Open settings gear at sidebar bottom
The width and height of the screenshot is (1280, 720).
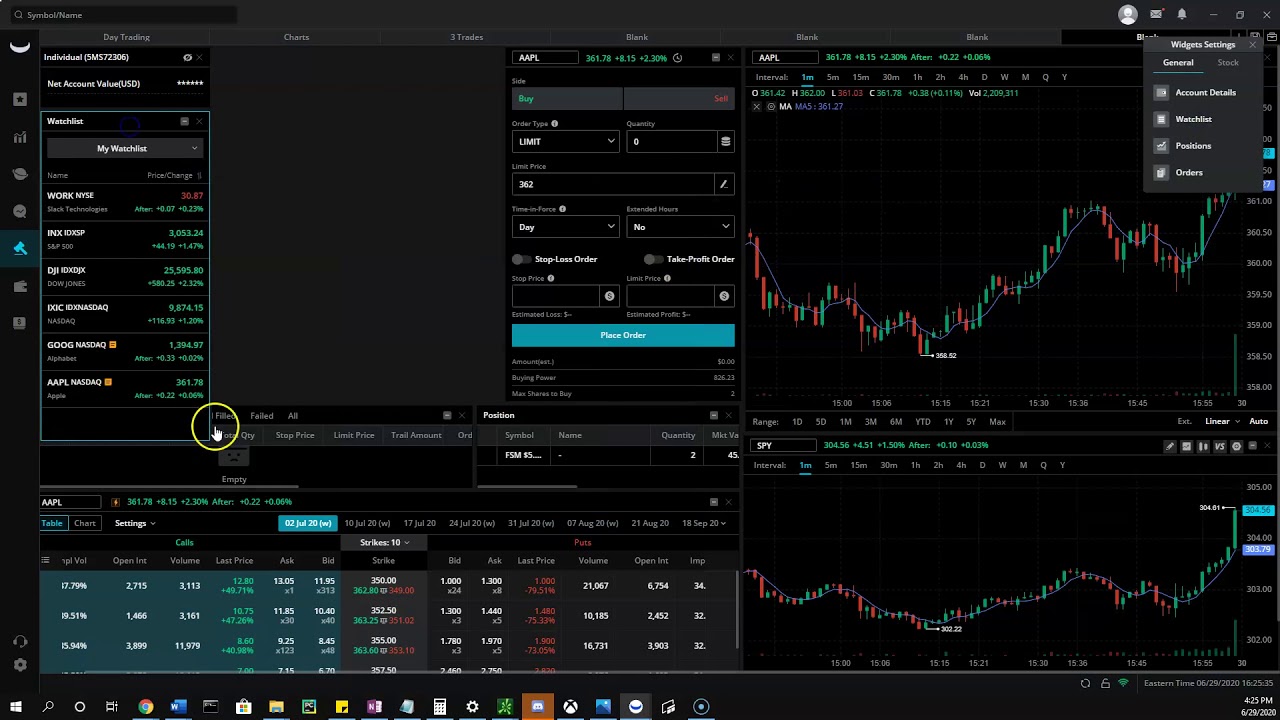point(20,664)
